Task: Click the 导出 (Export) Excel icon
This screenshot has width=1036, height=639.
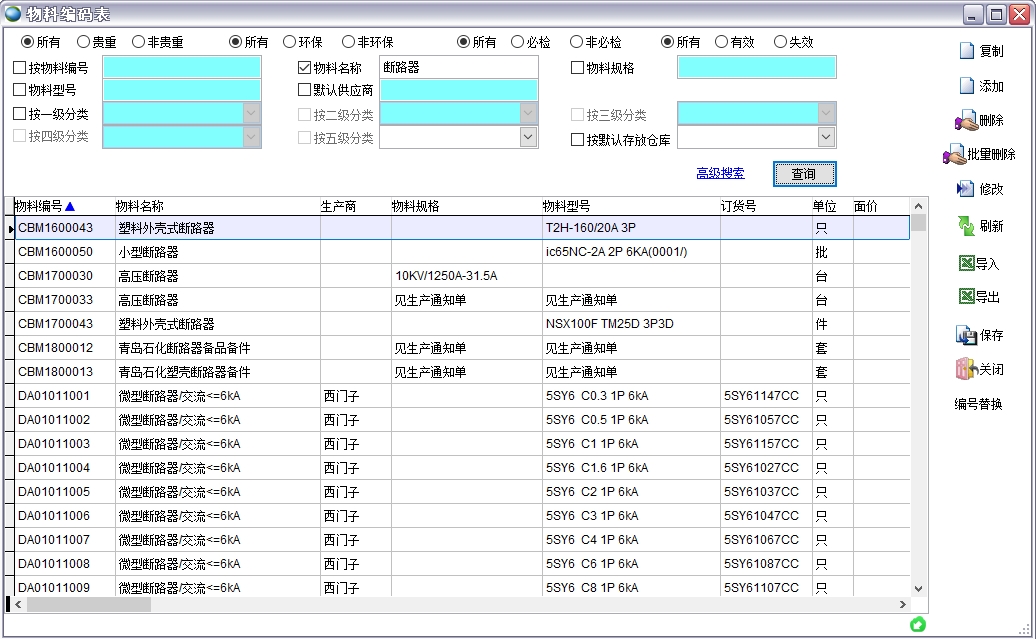Action: tap(966, 297)
